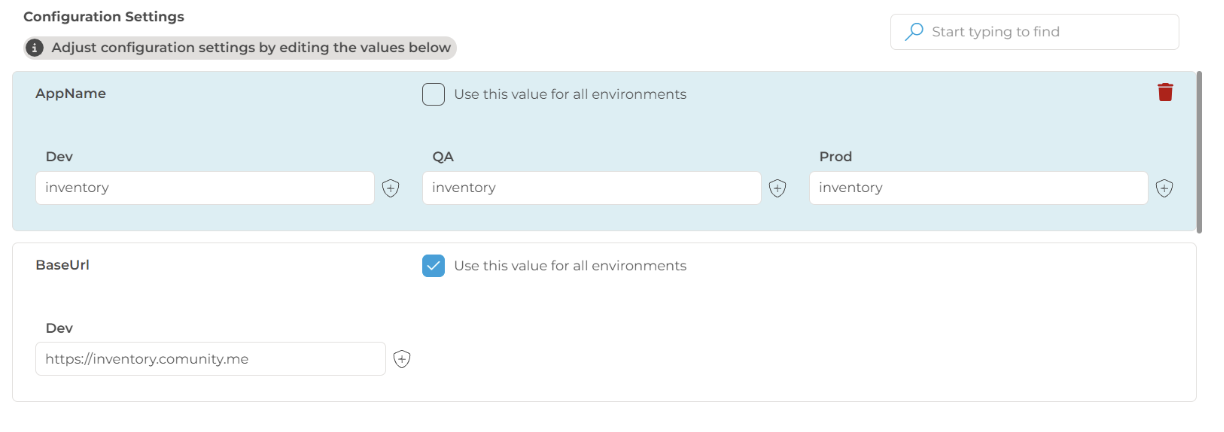Click shield-plus icon beside QA field
Screen dimensions: 1224x432
tap(777, 188)
